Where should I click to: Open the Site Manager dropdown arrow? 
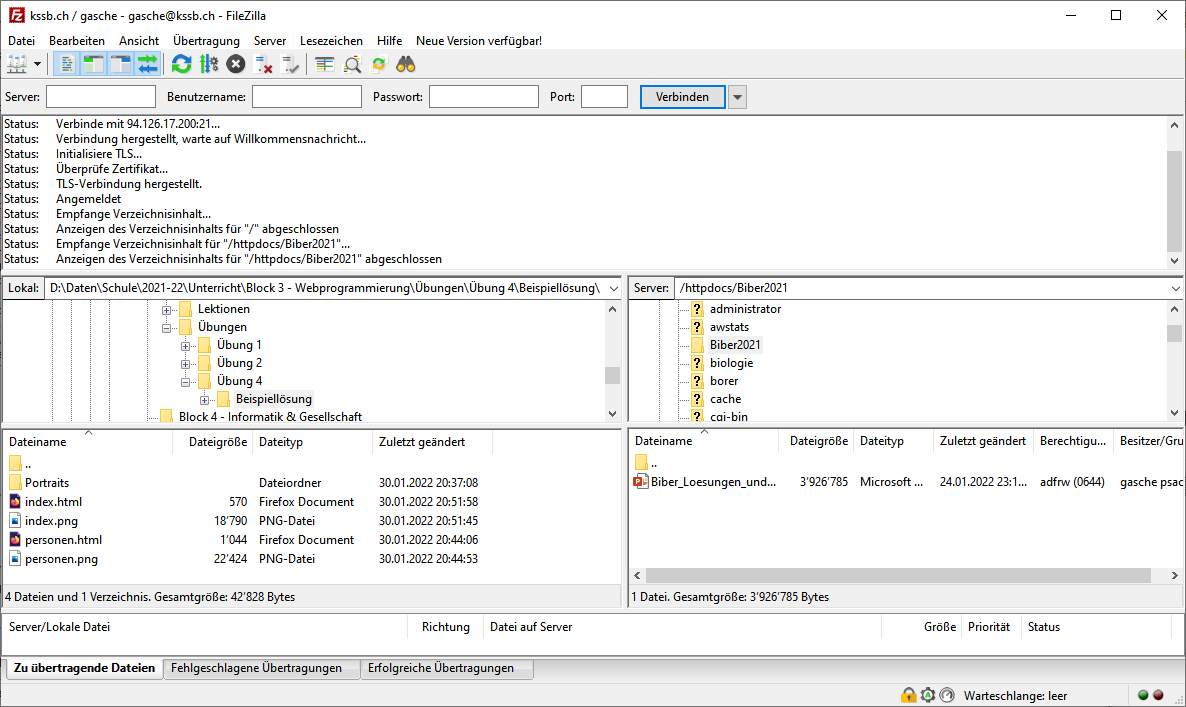37,65
